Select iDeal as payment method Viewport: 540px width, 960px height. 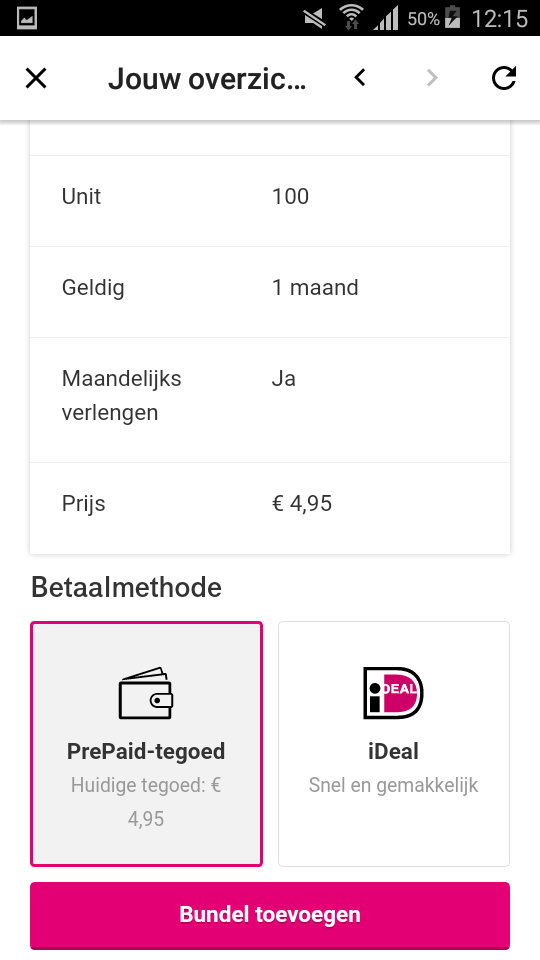(394, 744)
